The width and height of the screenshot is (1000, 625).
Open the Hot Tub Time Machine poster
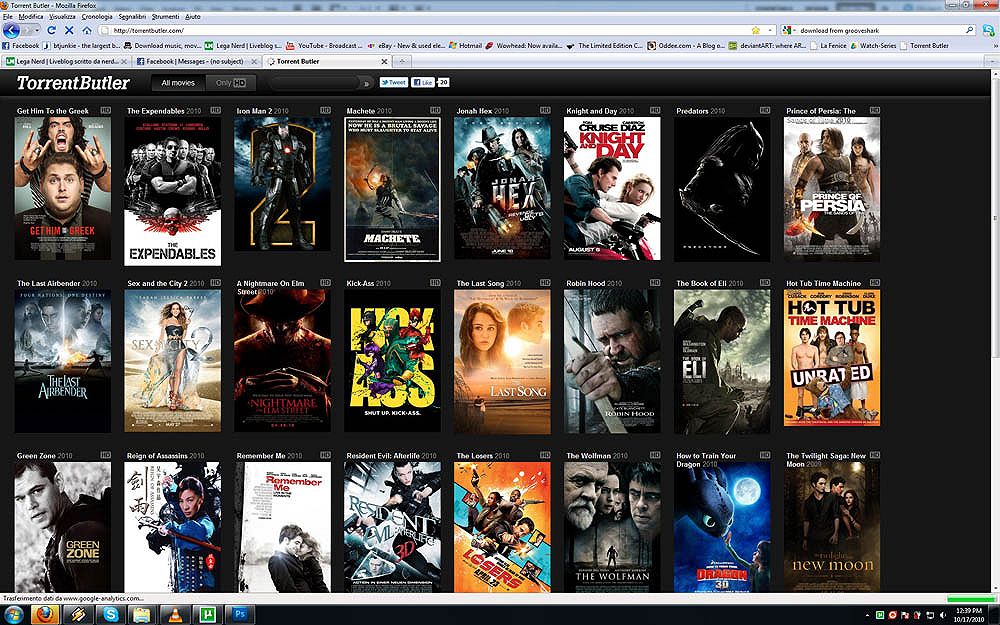coord(832,358)
